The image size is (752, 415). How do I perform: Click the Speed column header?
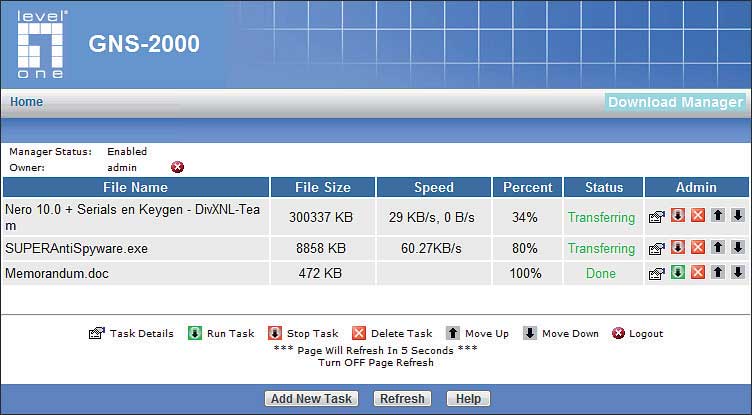(434, 187)
